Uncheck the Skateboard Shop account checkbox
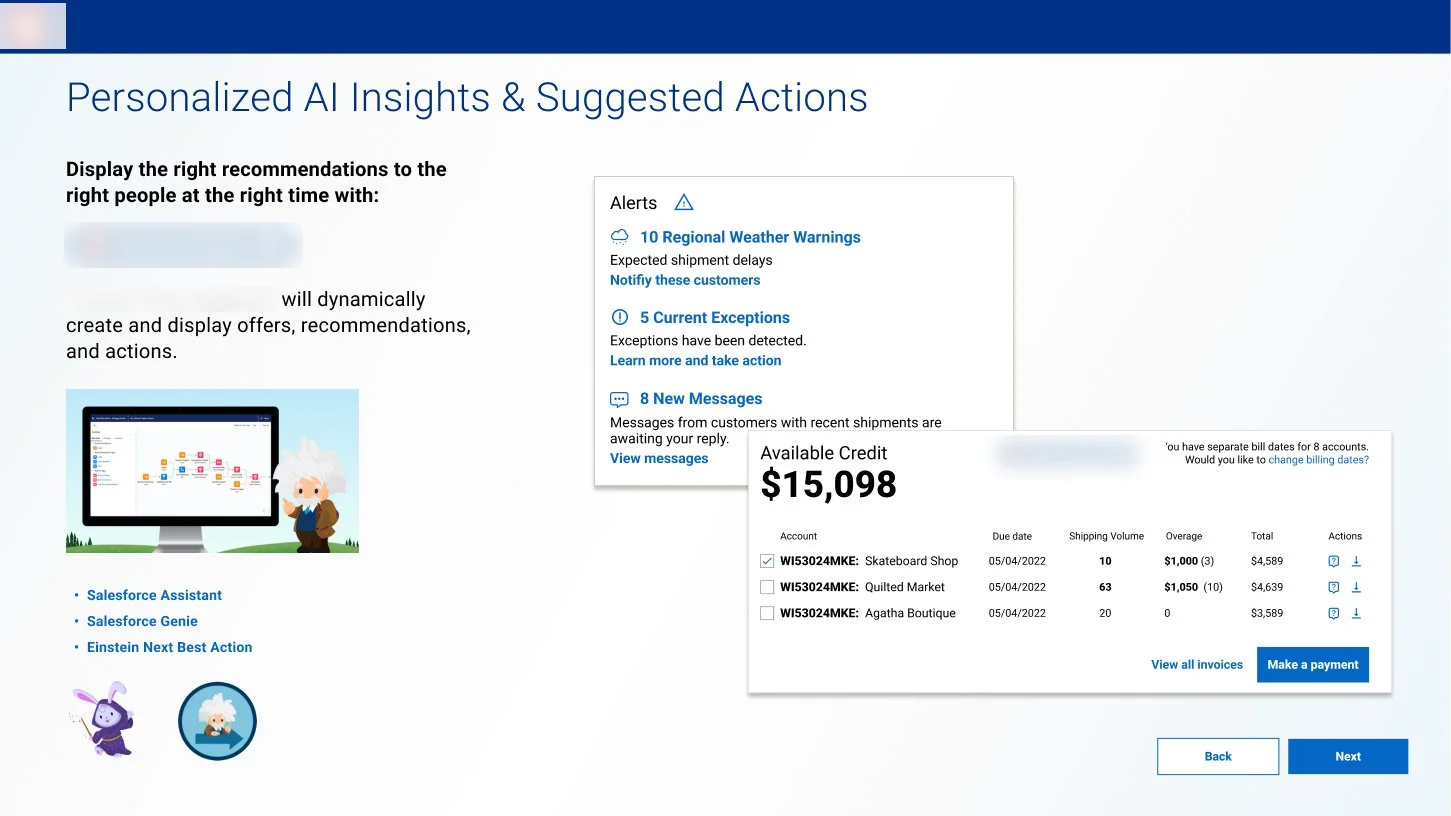1451x816 pixels. coord(767,561)
